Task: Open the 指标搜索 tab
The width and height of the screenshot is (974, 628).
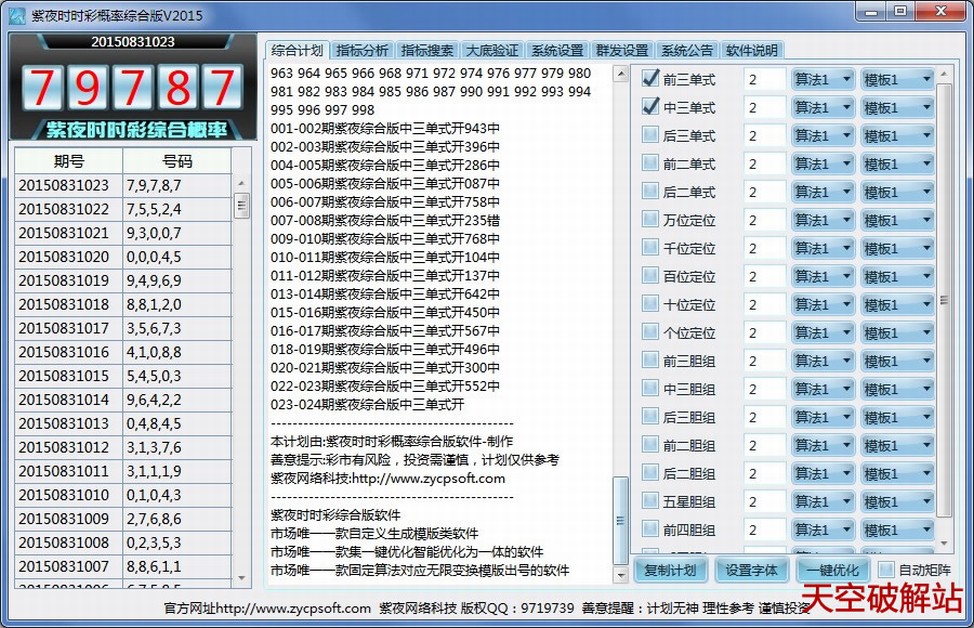Action: click(x=428, y=49)
